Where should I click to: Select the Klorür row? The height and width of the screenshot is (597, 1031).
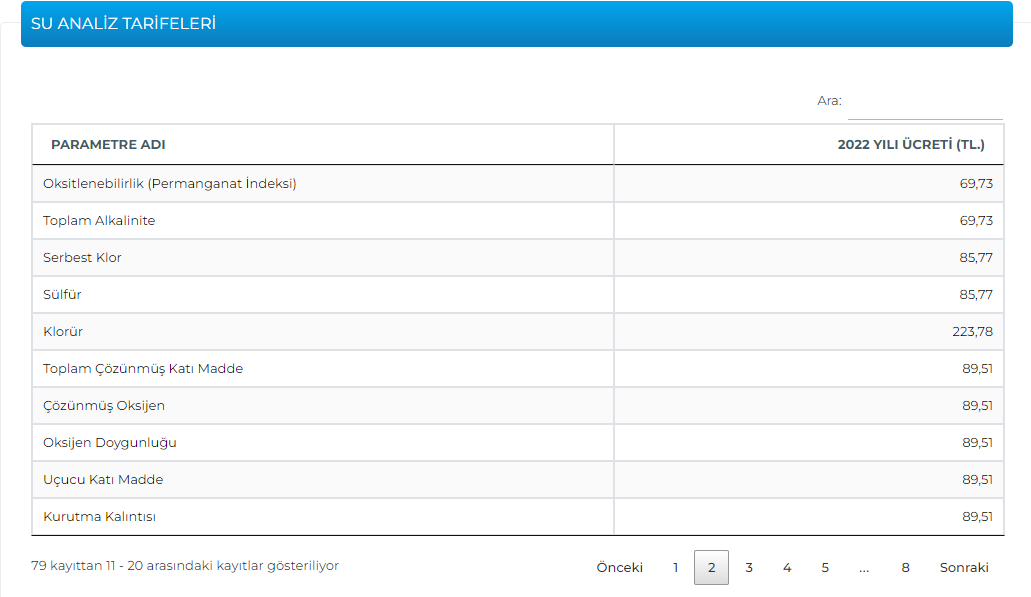(63, 332)
